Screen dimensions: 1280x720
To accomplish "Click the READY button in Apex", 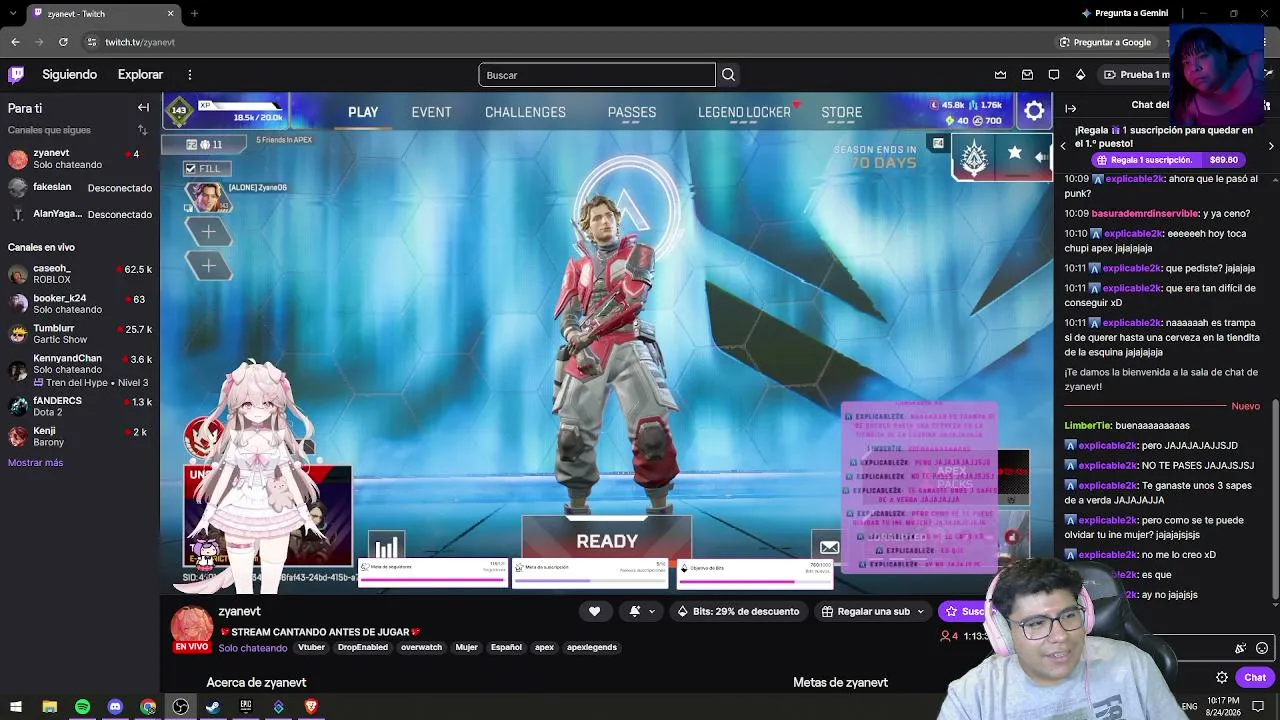I will [607, 541].
